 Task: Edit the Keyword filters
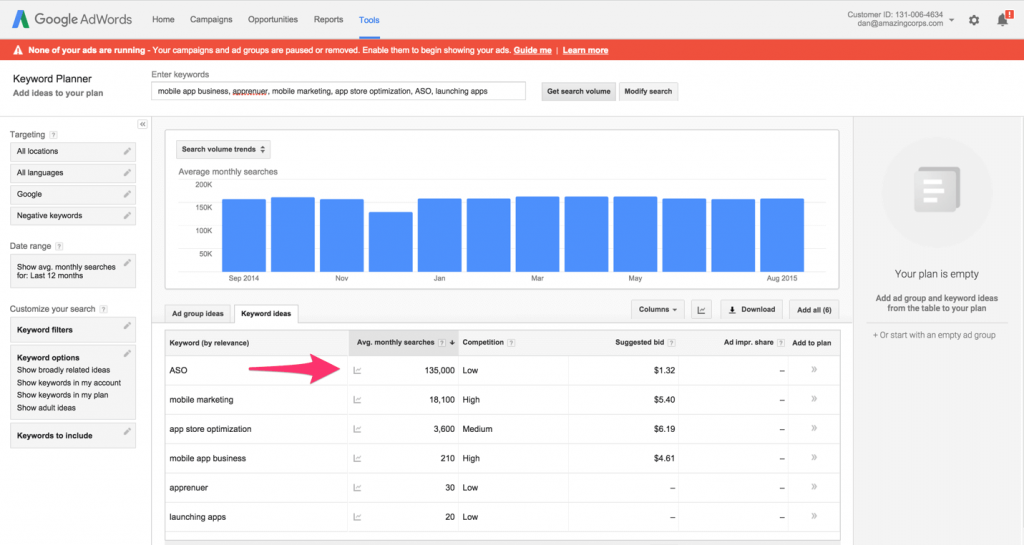[x=127, y=326]
